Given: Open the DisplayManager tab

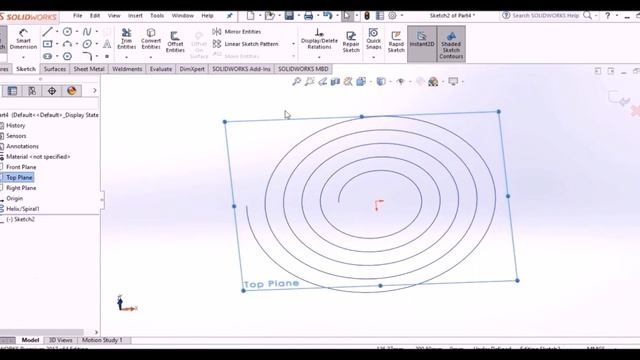Looking at the screenshot, I should (71, 91).
